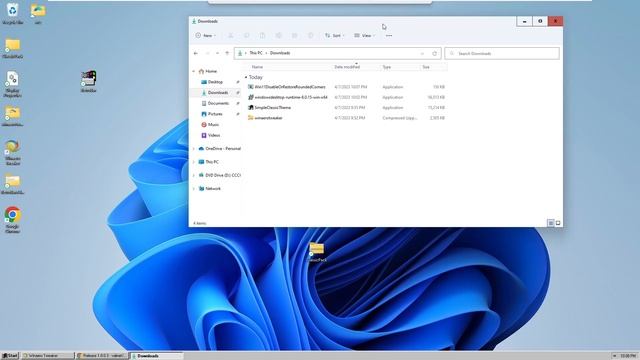Open the New item button in Explorer toolbar

pyautogui.click(x=206, y=36)
